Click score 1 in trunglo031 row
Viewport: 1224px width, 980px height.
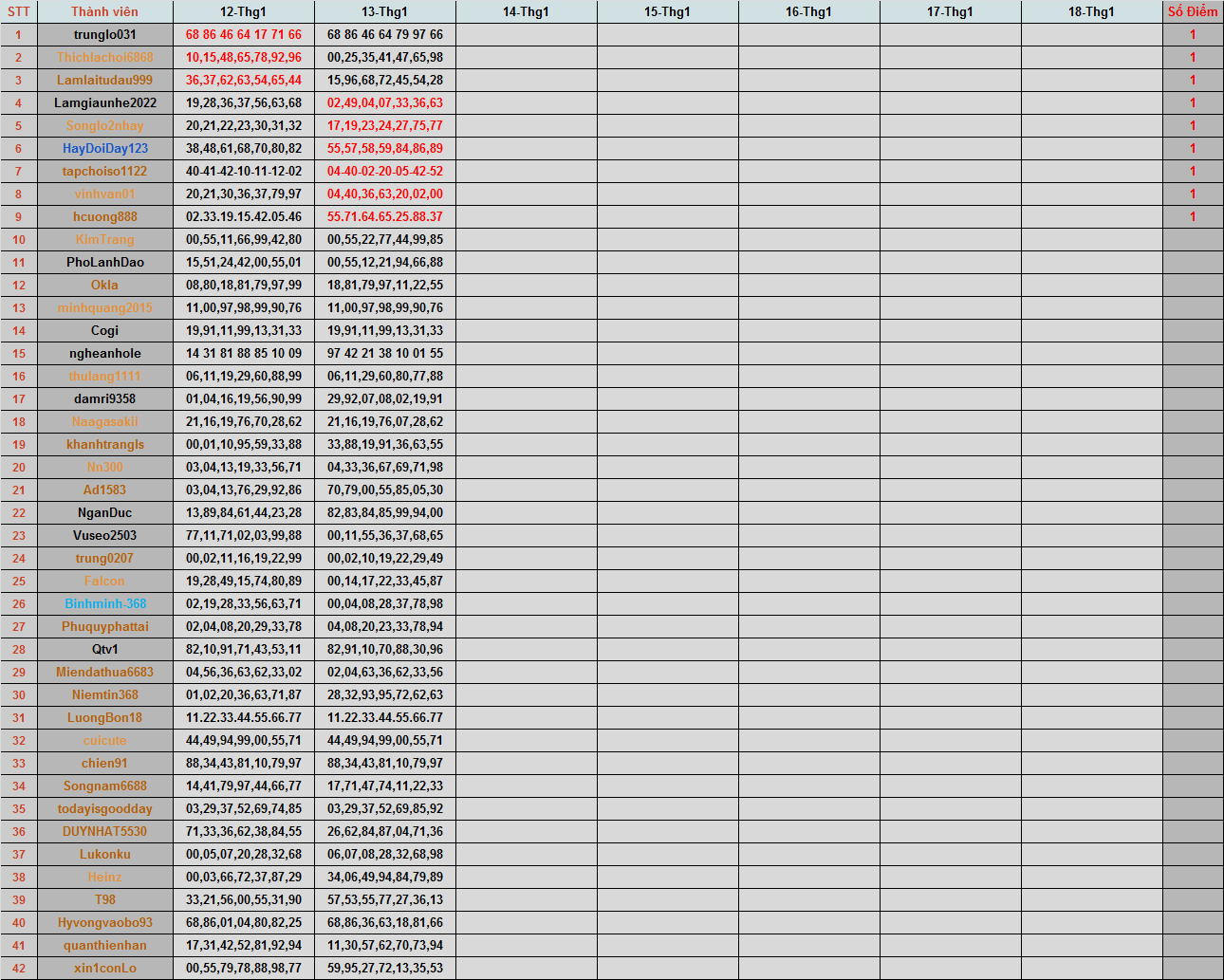(1193, 34)
